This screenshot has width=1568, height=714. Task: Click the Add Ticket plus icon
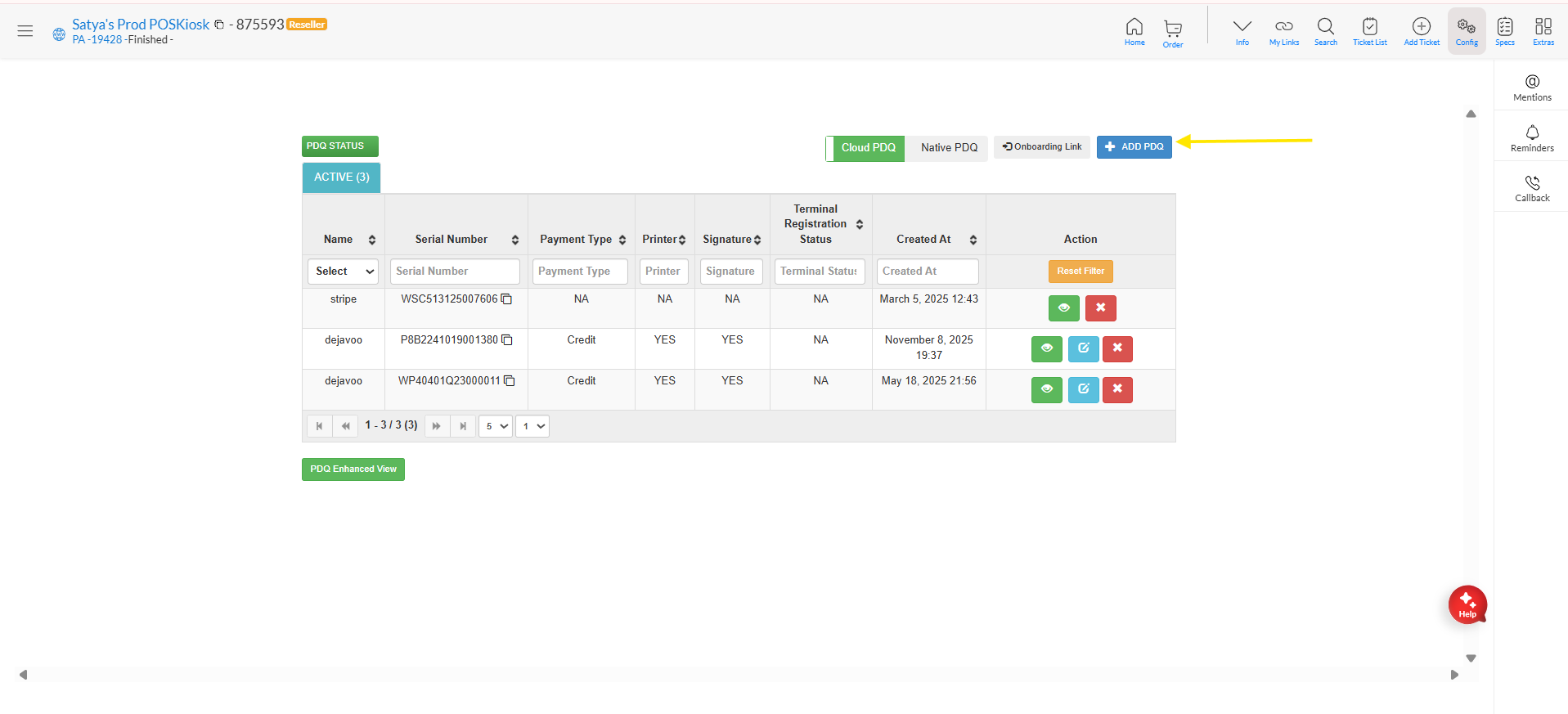pos(1421,31)
